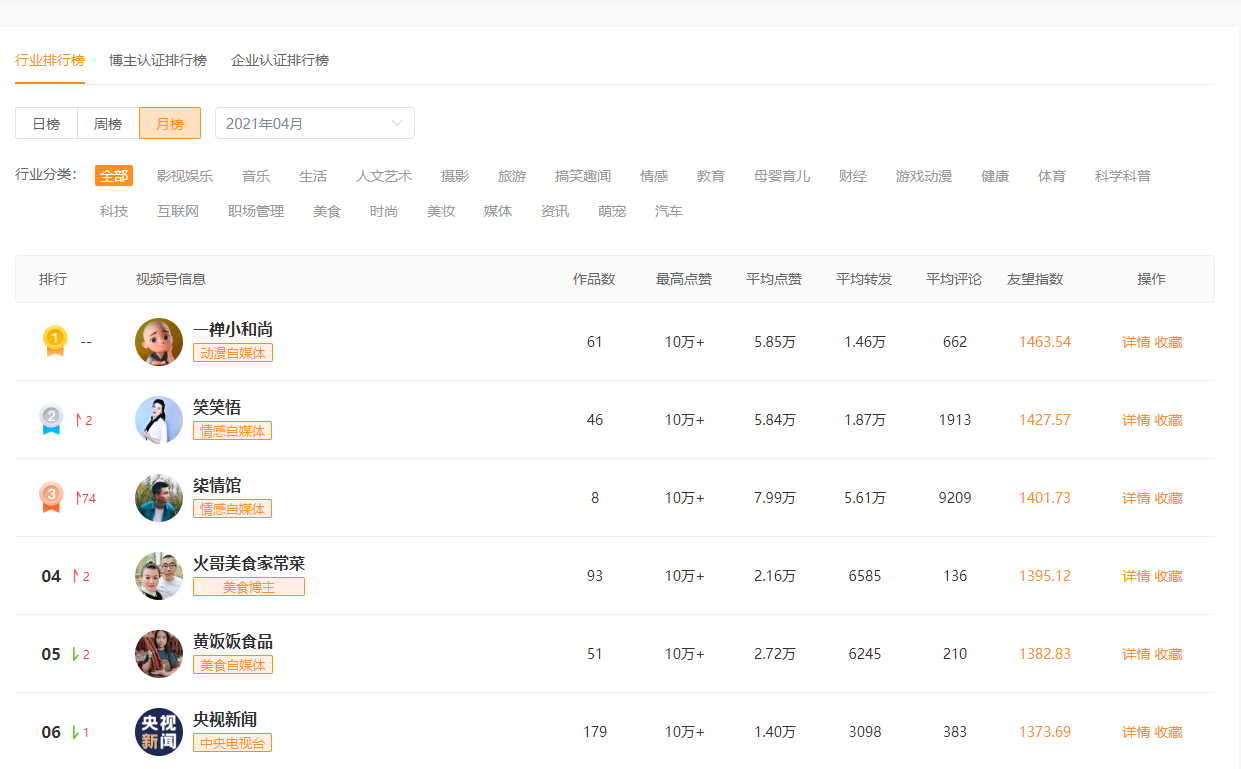
Task: Click red up-arrow rank change beside 梁情馆
Action: click(x=85, y=498)
